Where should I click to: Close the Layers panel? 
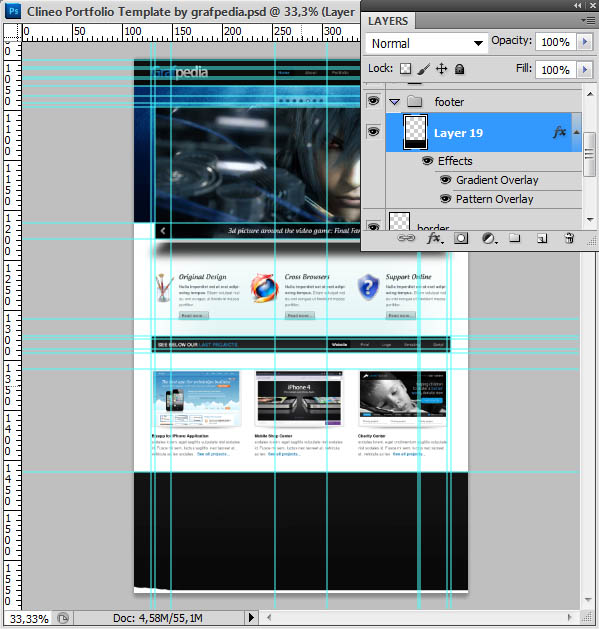click(x=593, y=5)
